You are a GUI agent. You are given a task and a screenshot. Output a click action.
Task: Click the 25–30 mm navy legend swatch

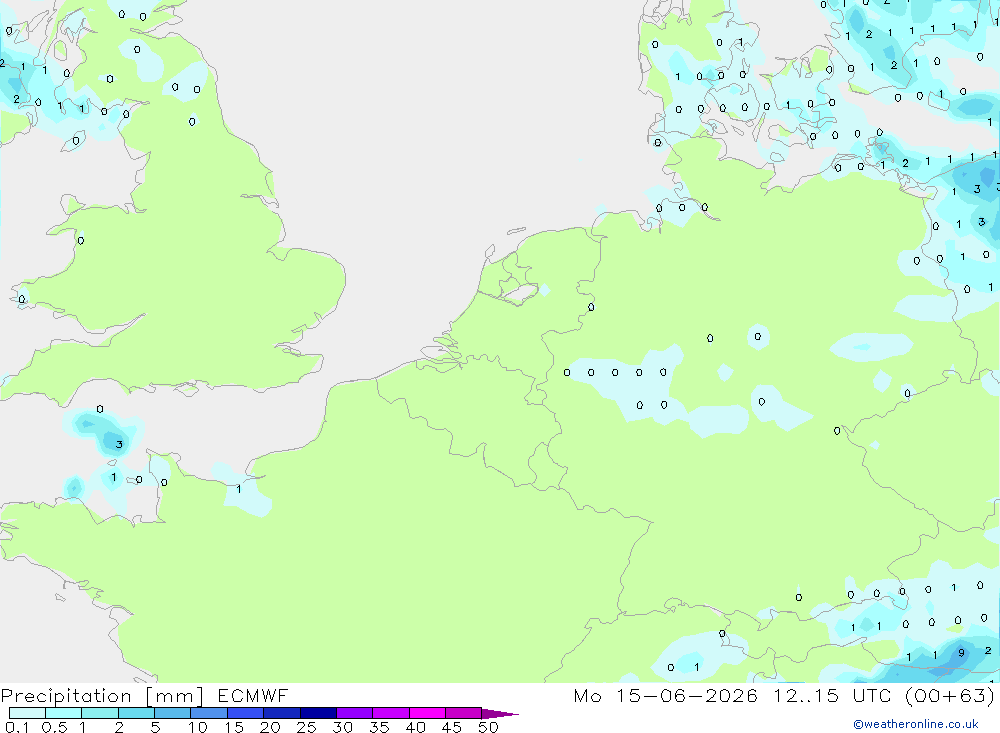[318, 713]
